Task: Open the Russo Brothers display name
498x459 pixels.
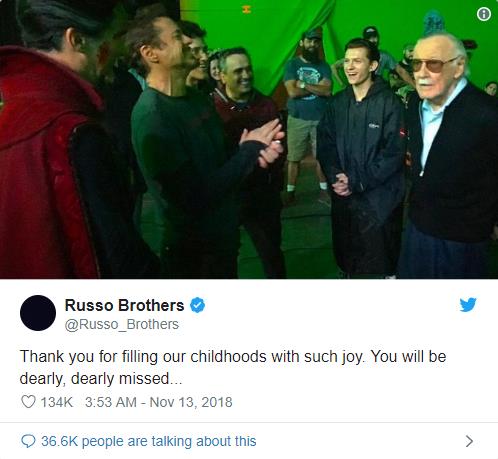Action: tap(124, 305)
